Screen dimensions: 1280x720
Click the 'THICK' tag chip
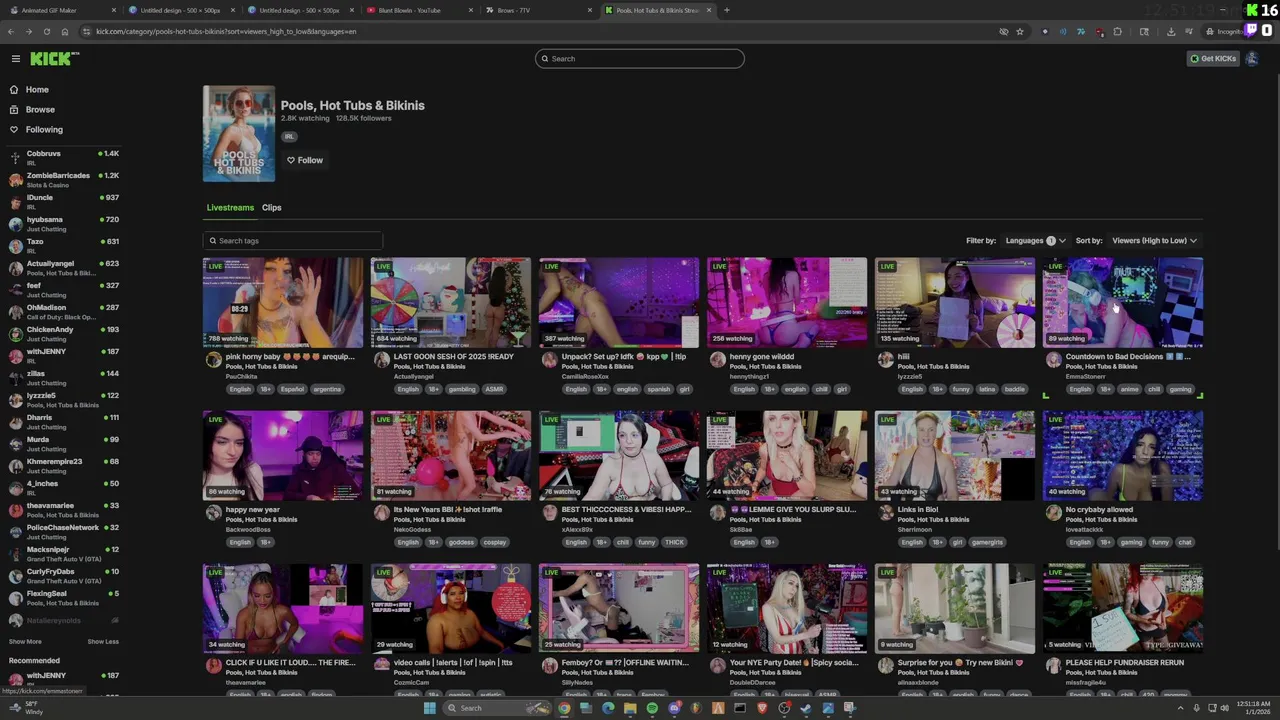pyautogui.click(x=674, y=543)
